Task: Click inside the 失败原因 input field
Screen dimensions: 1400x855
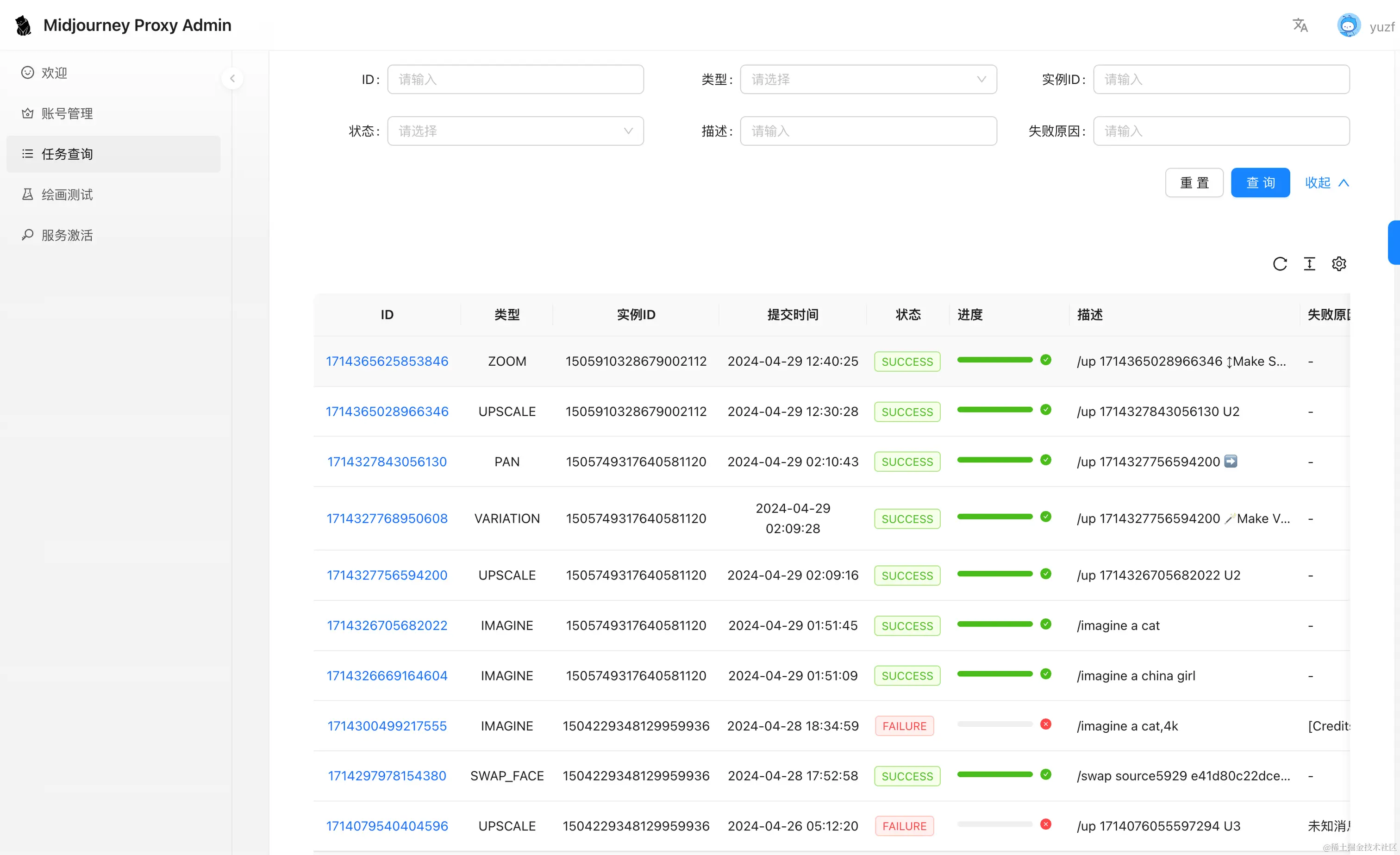Action: tap(1222, 131)
